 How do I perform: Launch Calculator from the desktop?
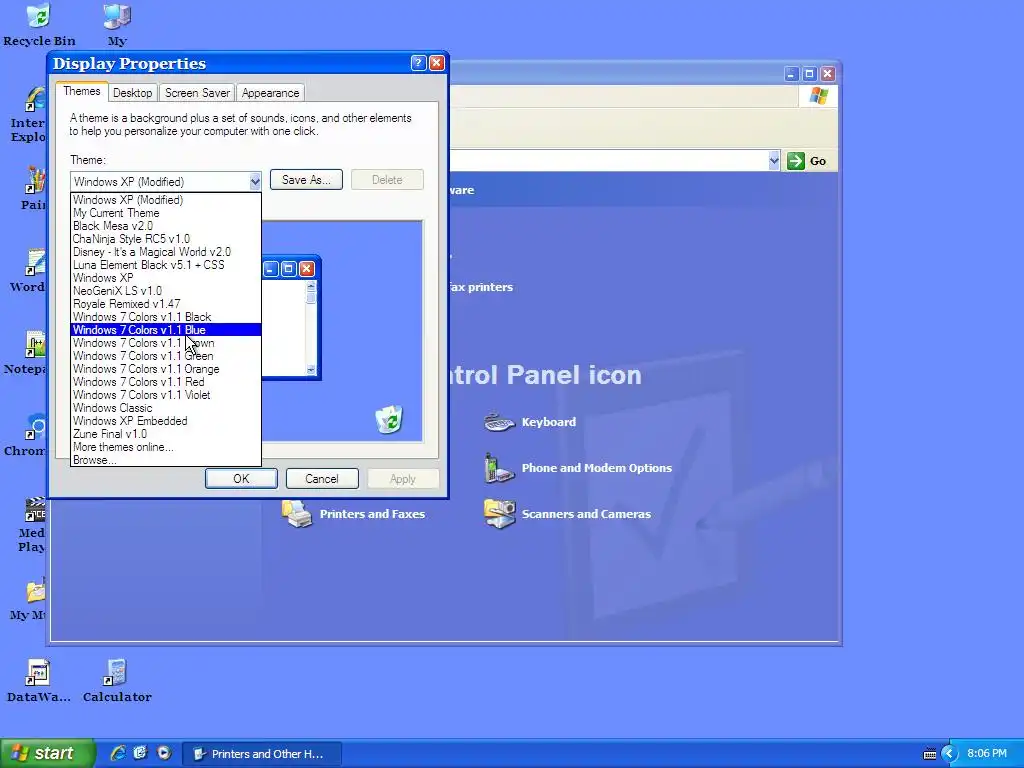point(117,681)
